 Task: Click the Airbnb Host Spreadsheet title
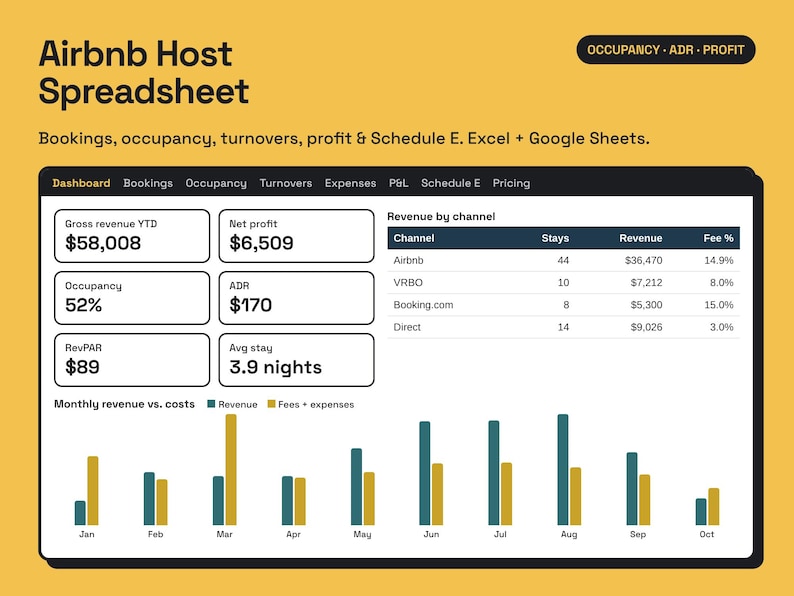click(x=144, y=72)
